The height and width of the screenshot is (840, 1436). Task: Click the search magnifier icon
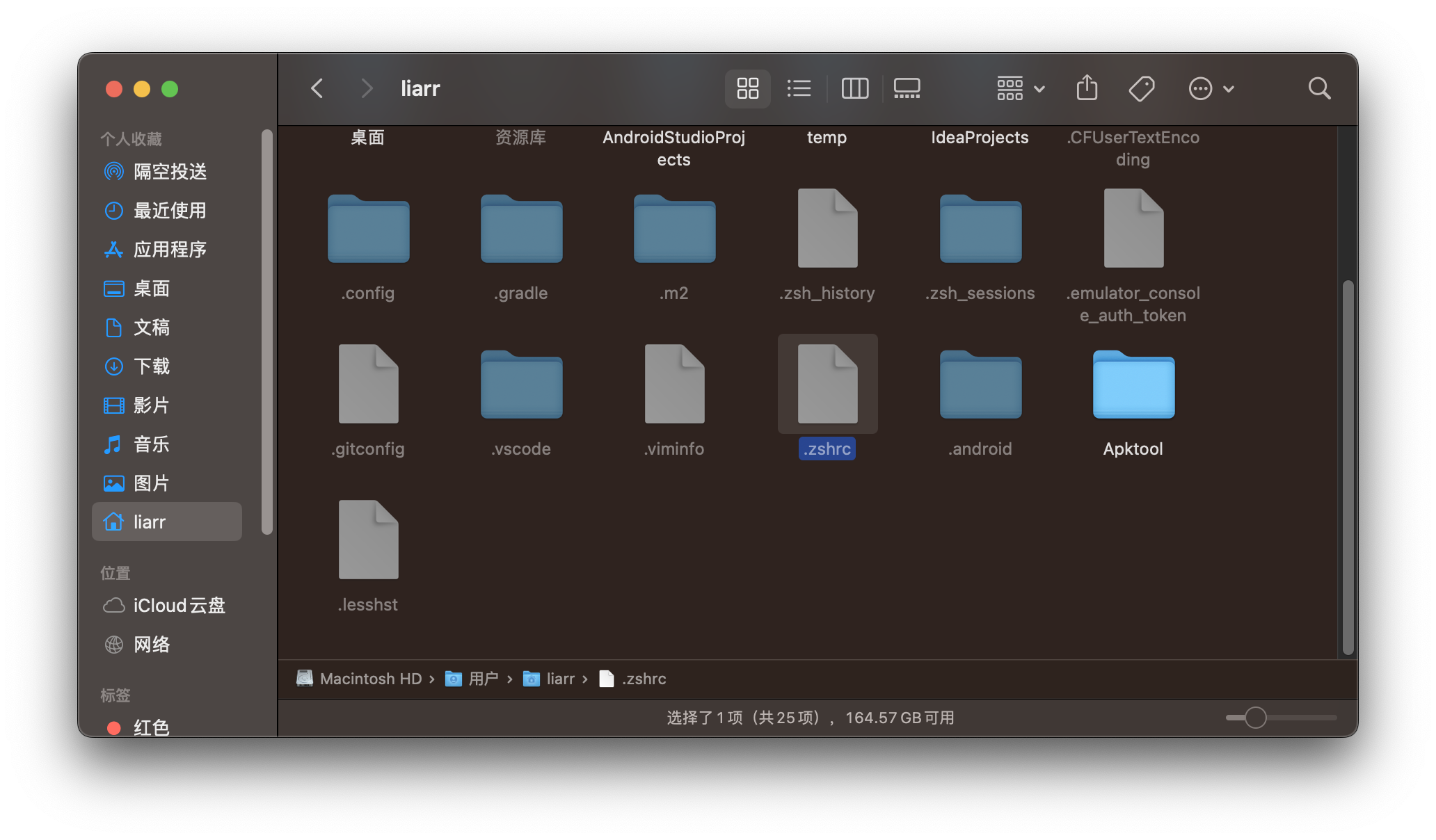coord(1319,88)
